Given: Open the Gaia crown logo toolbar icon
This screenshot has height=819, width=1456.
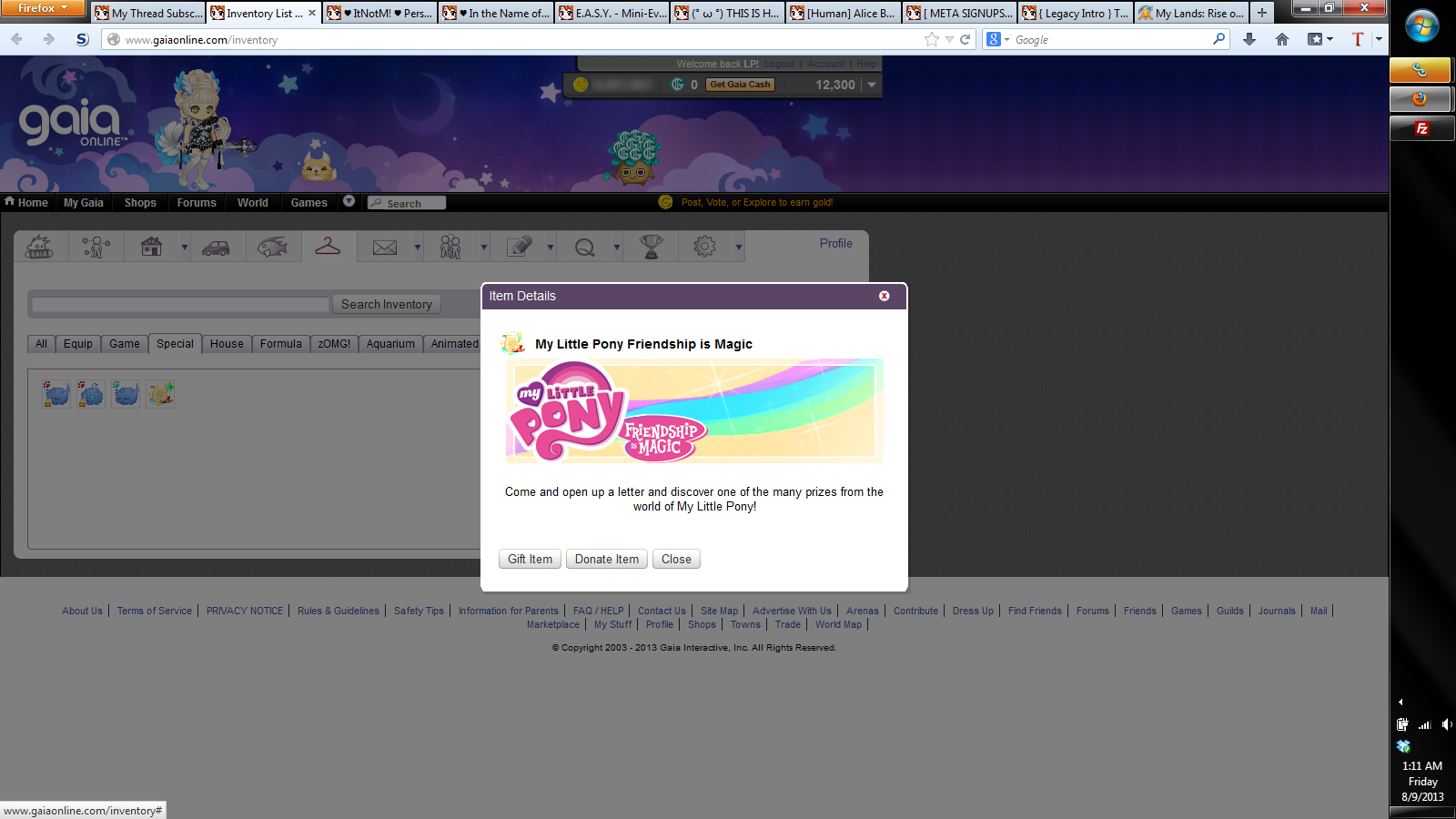Looking at the screenshot, I should coord(40,247).
